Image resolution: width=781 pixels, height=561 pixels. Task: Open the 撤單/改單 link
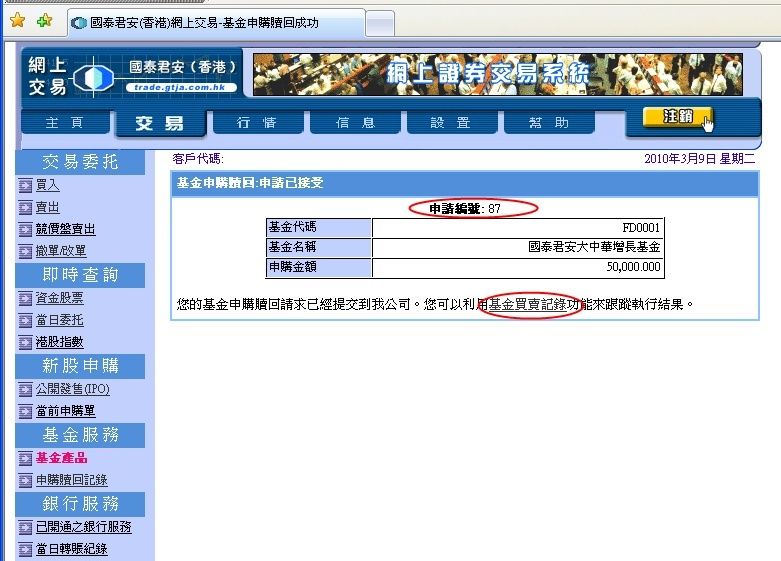click(x=61, y=251)
